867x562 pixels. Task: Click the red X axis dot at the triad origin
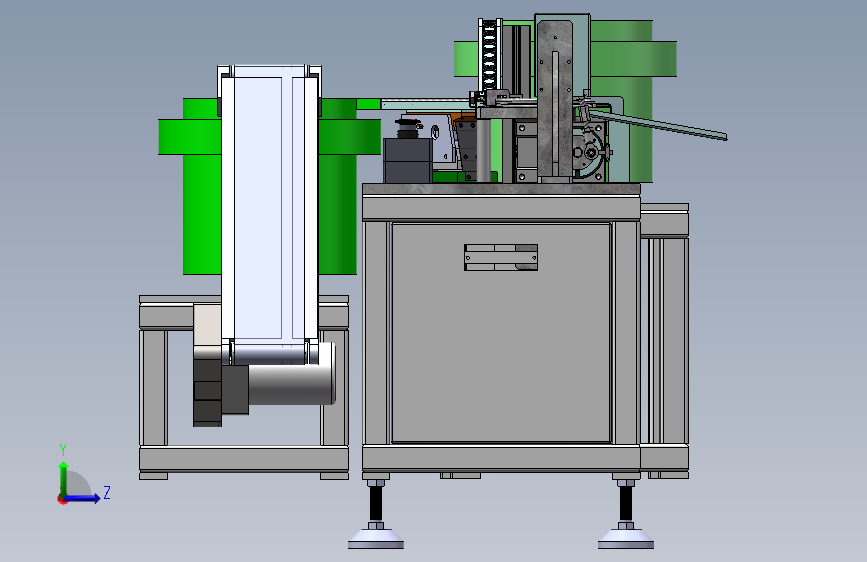pyautogui.click(x=61, y=499)
